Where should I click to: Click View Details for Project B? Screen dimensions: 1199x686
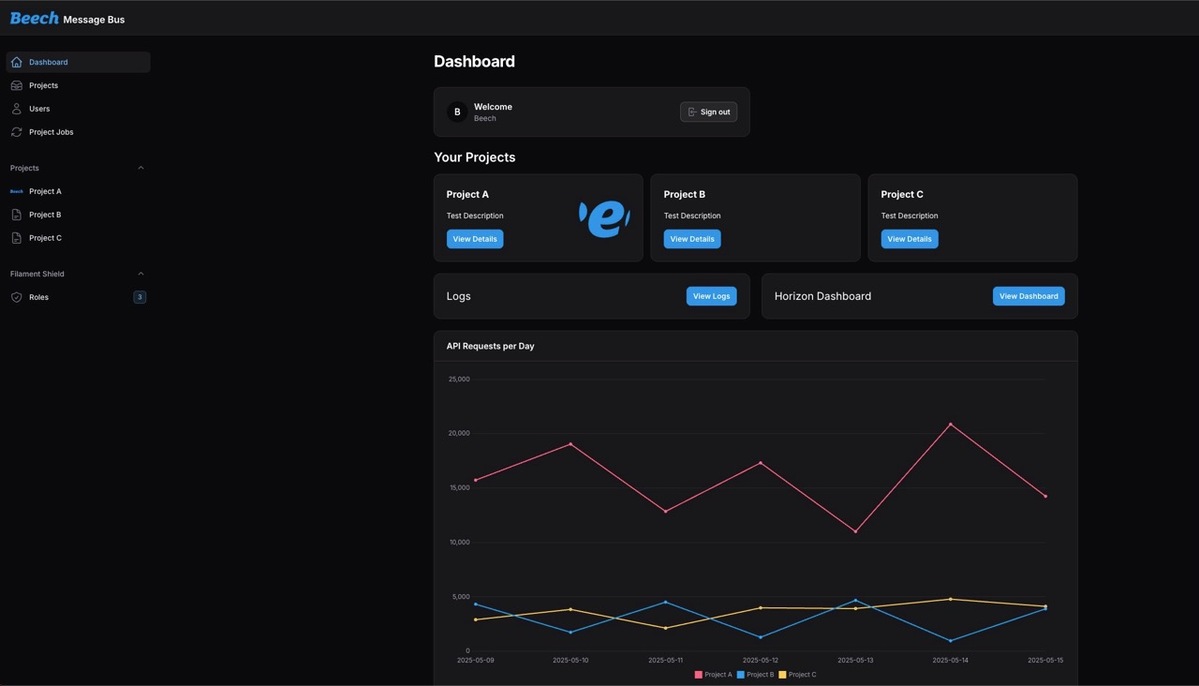point(692,239)
